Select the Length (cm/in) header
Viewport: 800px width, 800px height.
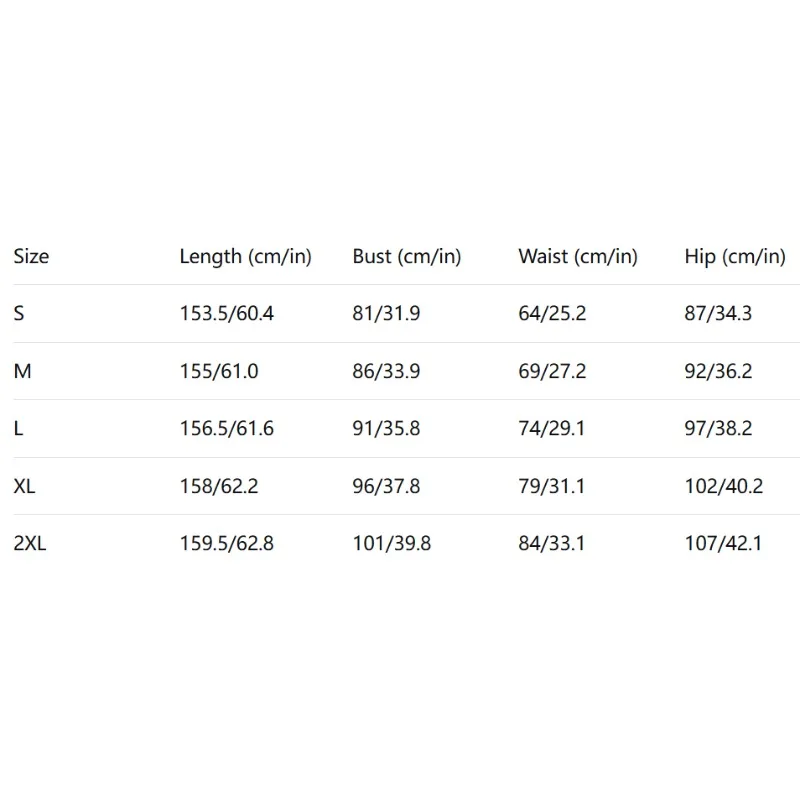point(245,257)
